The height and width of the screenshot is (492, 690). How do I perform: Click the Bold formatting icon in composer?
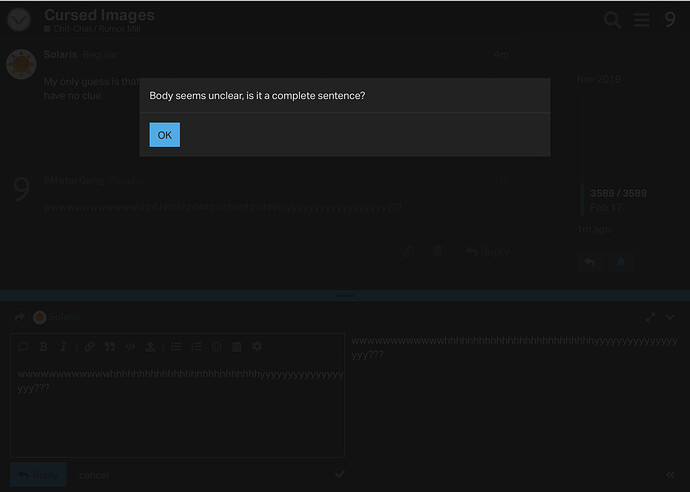(44, 347)
